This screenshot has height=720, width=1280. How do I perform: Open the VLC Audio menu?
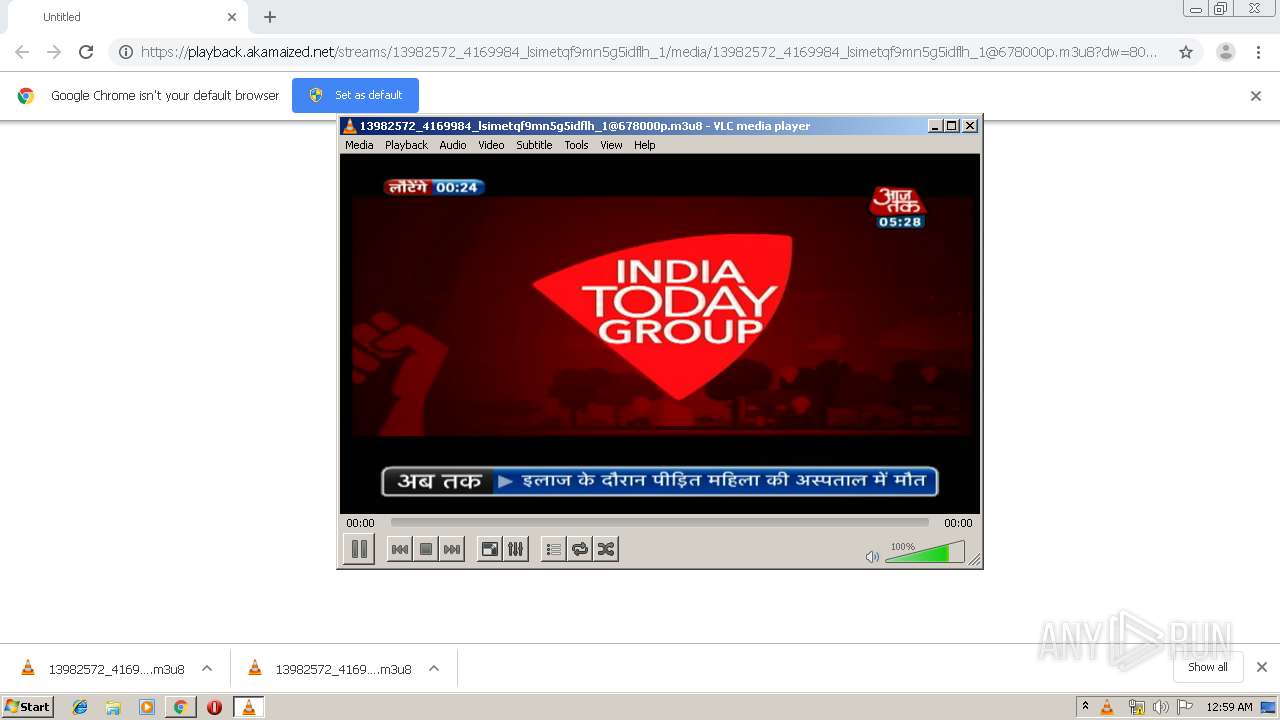tap(453, 145)
